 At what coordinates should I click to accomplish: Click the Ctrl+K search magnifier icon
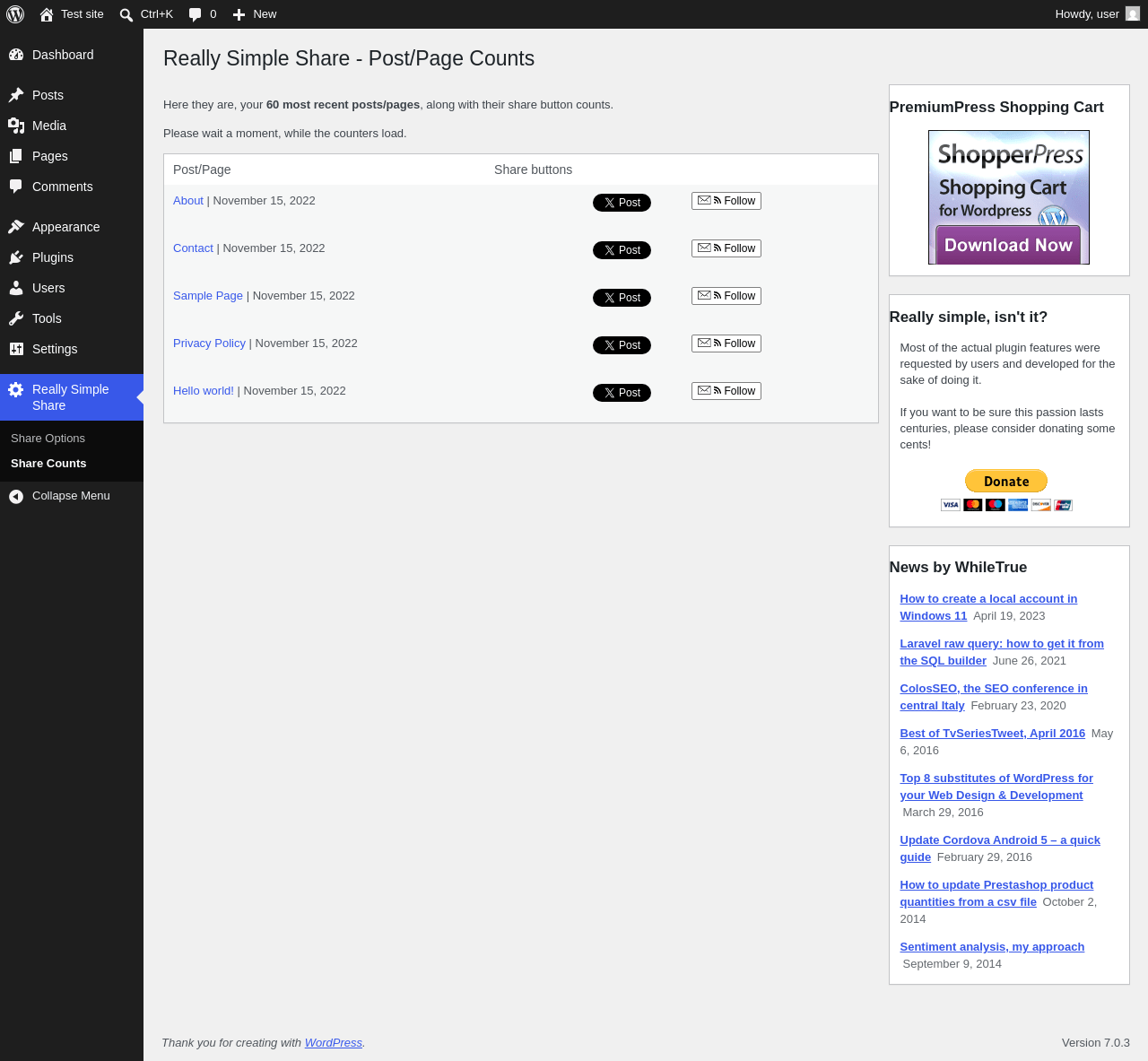[126, 14]
